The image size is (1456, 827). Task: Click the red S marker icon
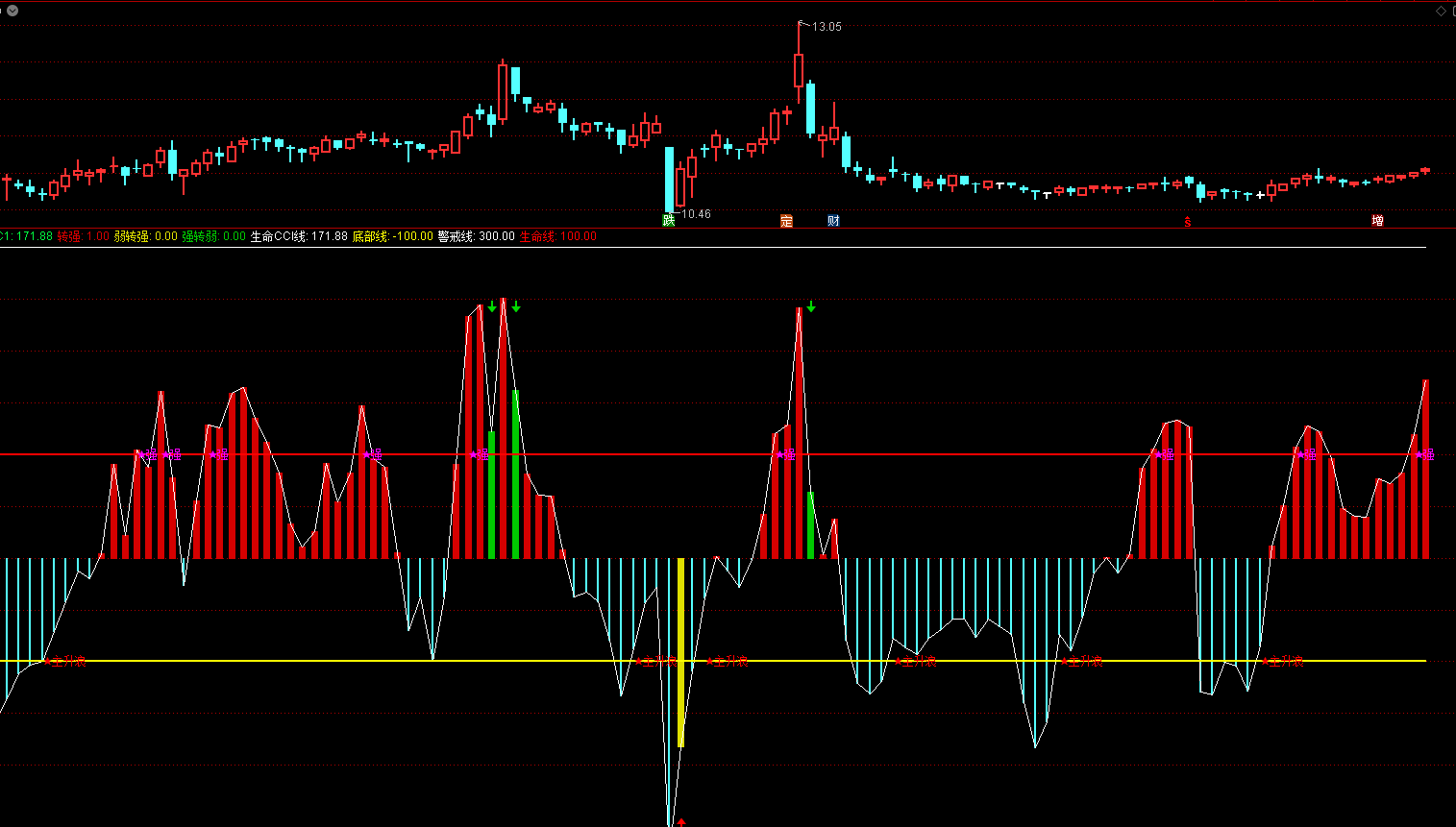tap(1188, 222)
